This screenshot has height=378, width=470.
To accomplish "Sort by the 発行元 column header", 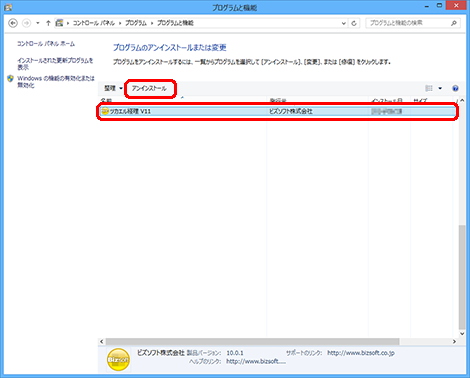I will point(278,100).
